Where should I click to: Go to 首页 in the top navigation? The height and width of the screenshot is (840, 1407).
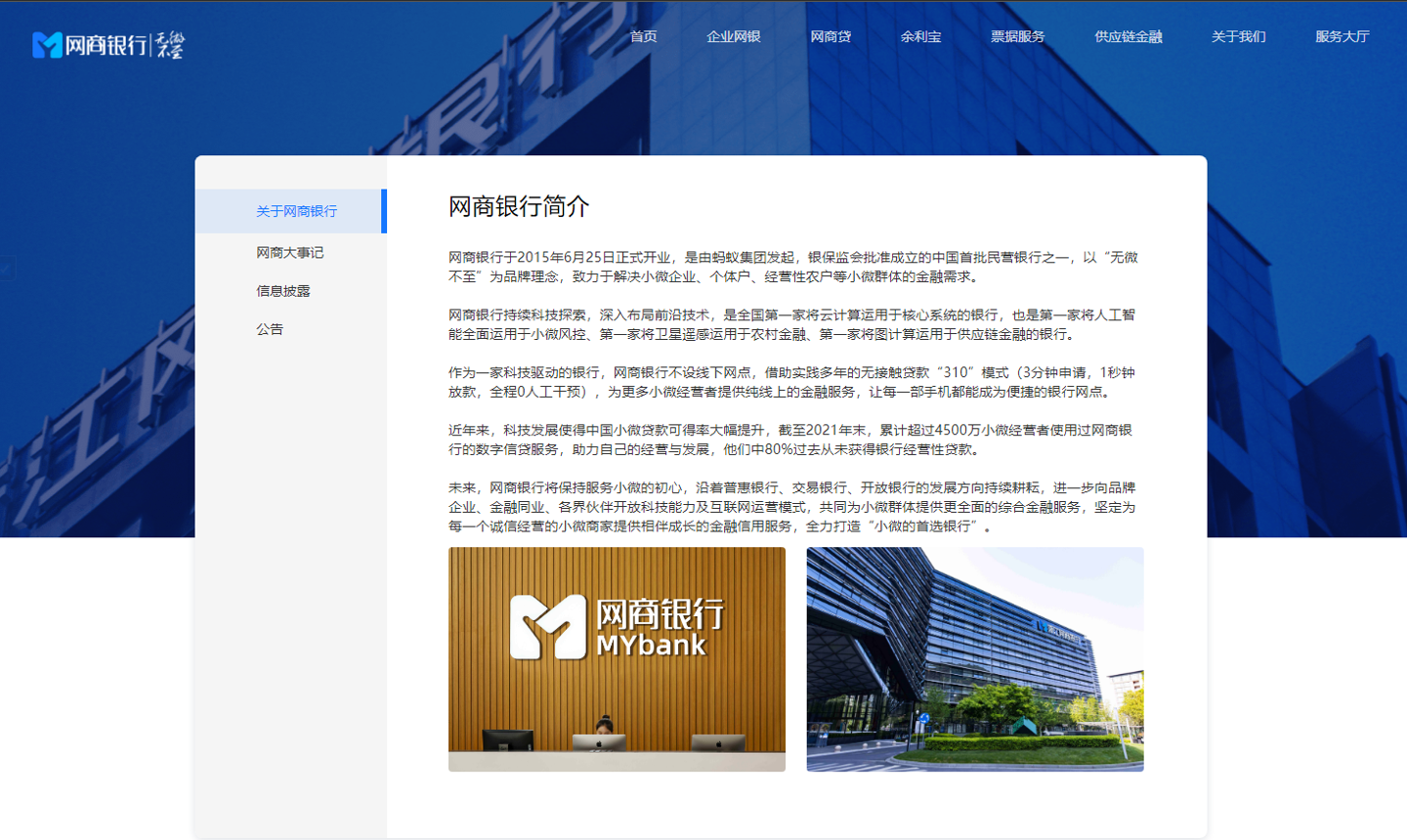pos(643,37)
